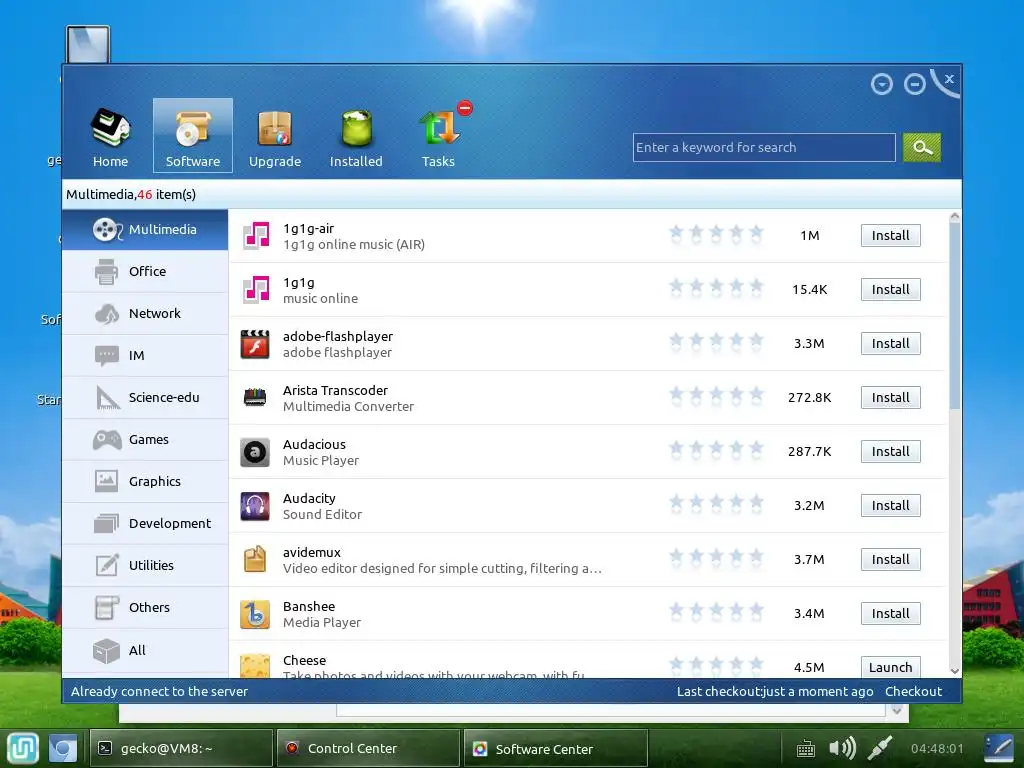This screenshot has width=1024, height=768.
Task: Click the show desktop pen icon
Action: pos(999,748)
